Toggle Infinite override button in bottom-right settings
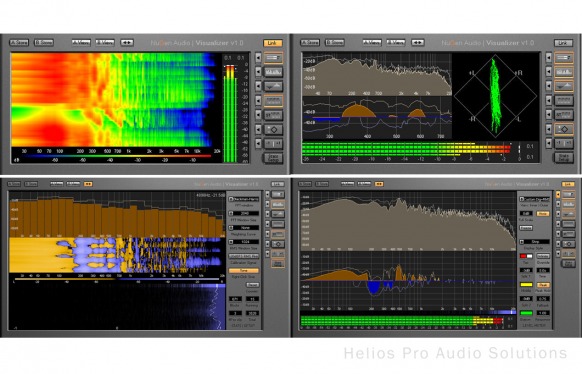The width and height of the screenshot is (582, 374). coord(543,256)
